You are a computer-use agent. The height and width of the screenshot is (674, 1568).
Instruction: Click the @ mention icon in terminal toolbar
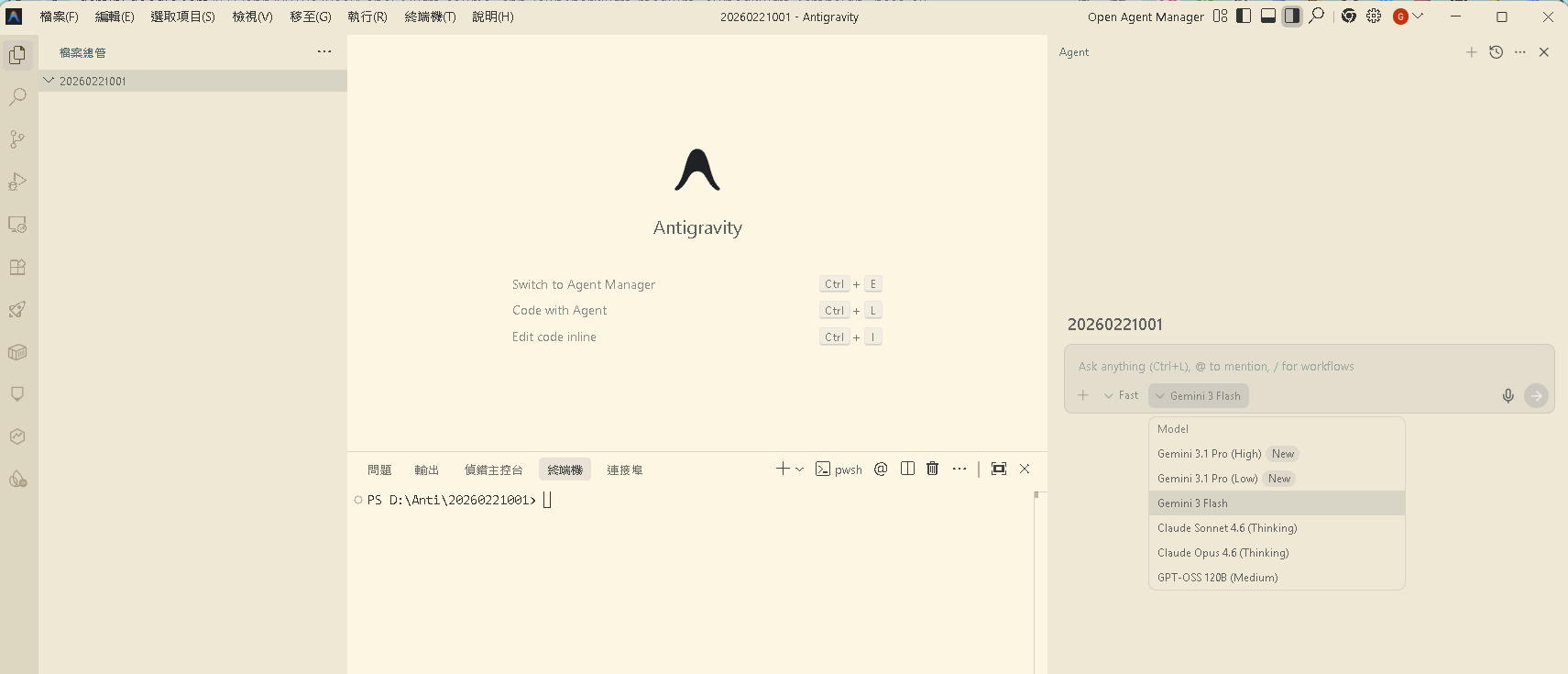click(x=881, y=469)
